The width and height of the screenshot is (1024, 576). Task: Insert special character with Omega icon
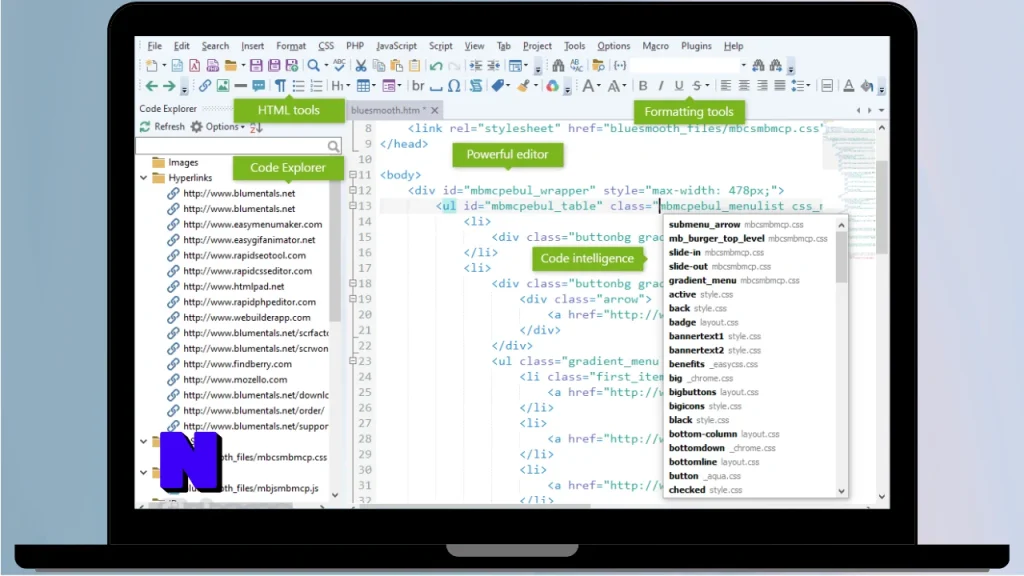pyautogui.click(x=454, y=86)
